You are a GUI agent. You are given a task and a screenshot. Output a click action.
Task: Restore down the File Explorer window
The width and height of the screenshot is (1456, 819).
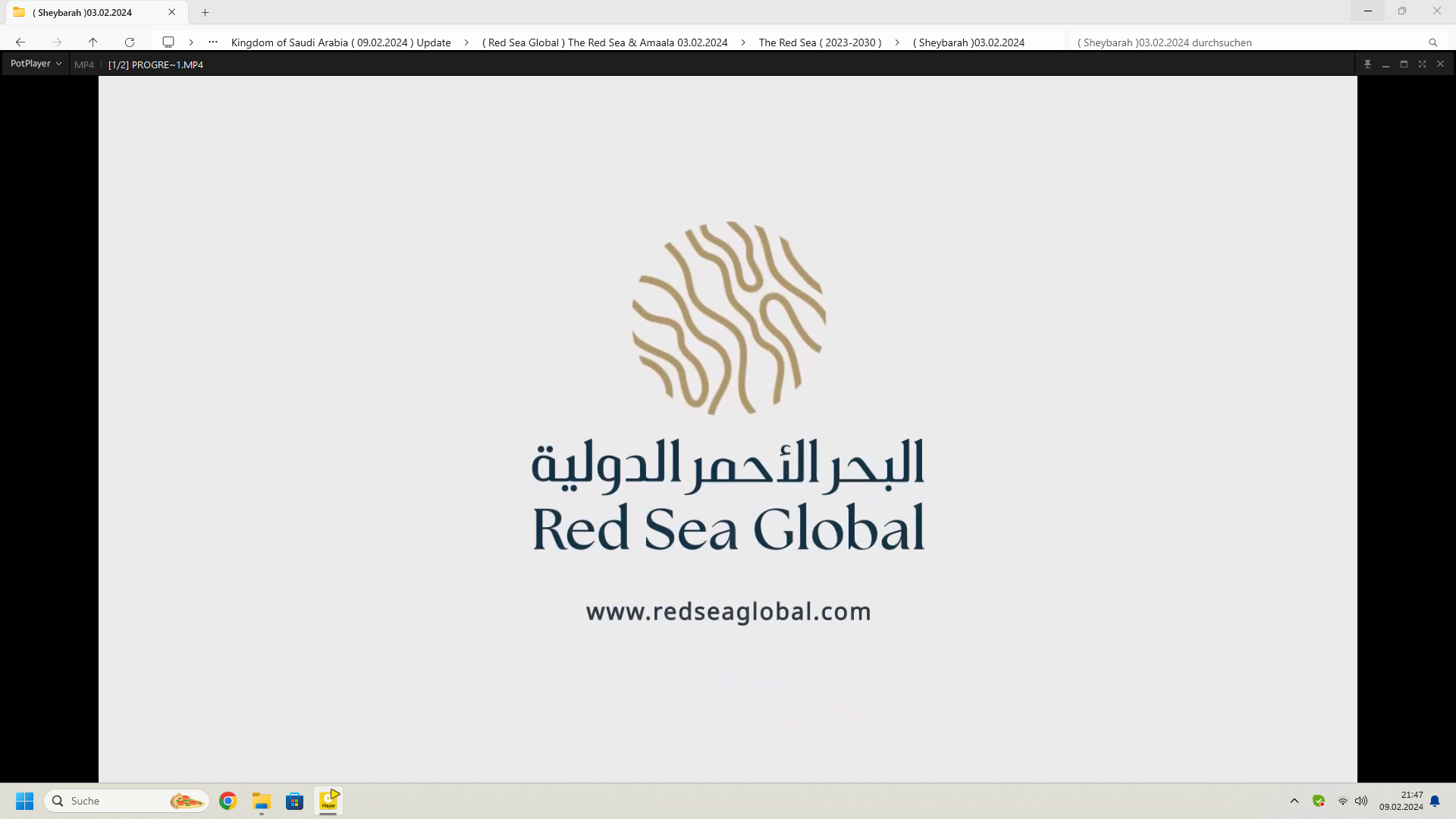click(1402, 11)
